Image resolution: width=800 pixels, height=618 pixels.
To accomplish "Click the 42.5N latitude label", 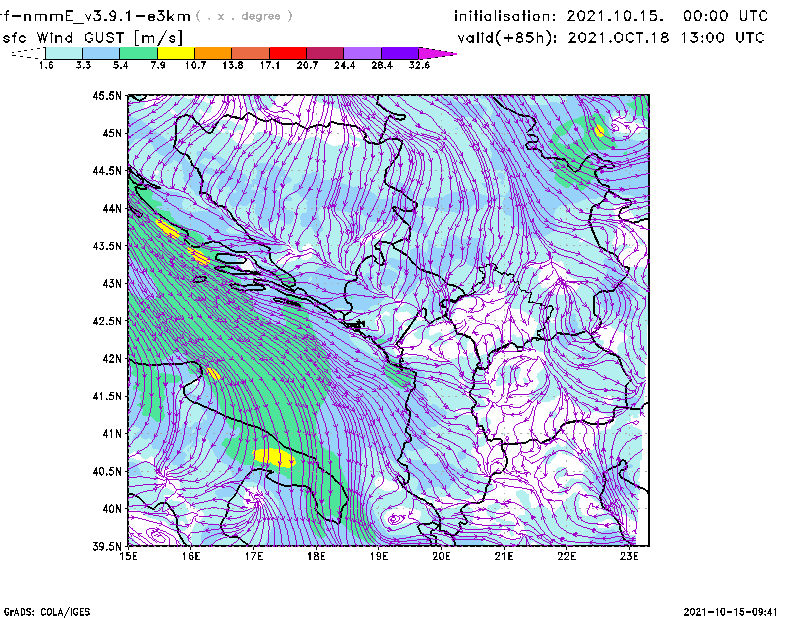I will click(107, 321).
